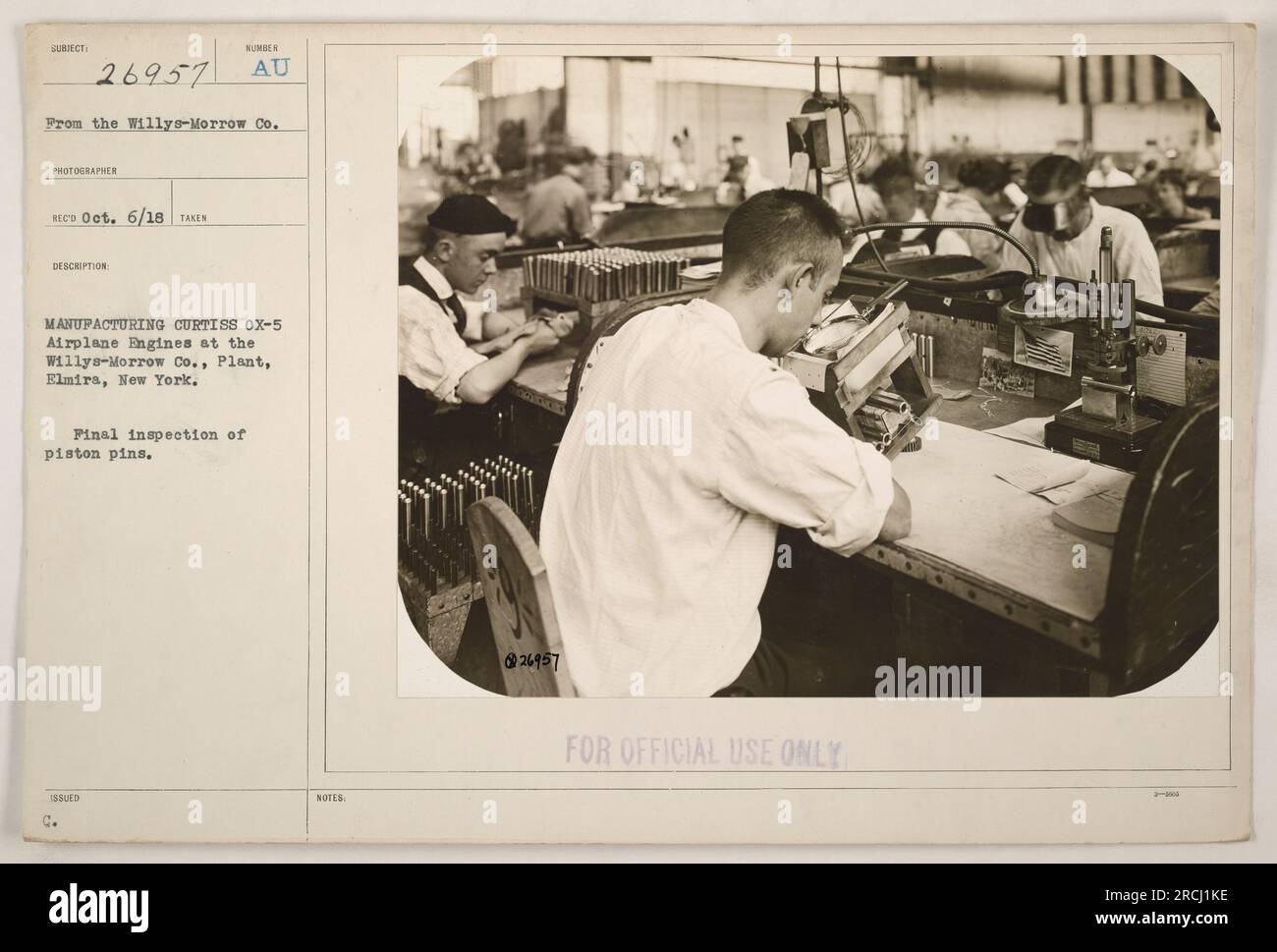Click the 'PHOTOGRAPHER' field label
Screen dimensions: 1277x952
point(86,170)
